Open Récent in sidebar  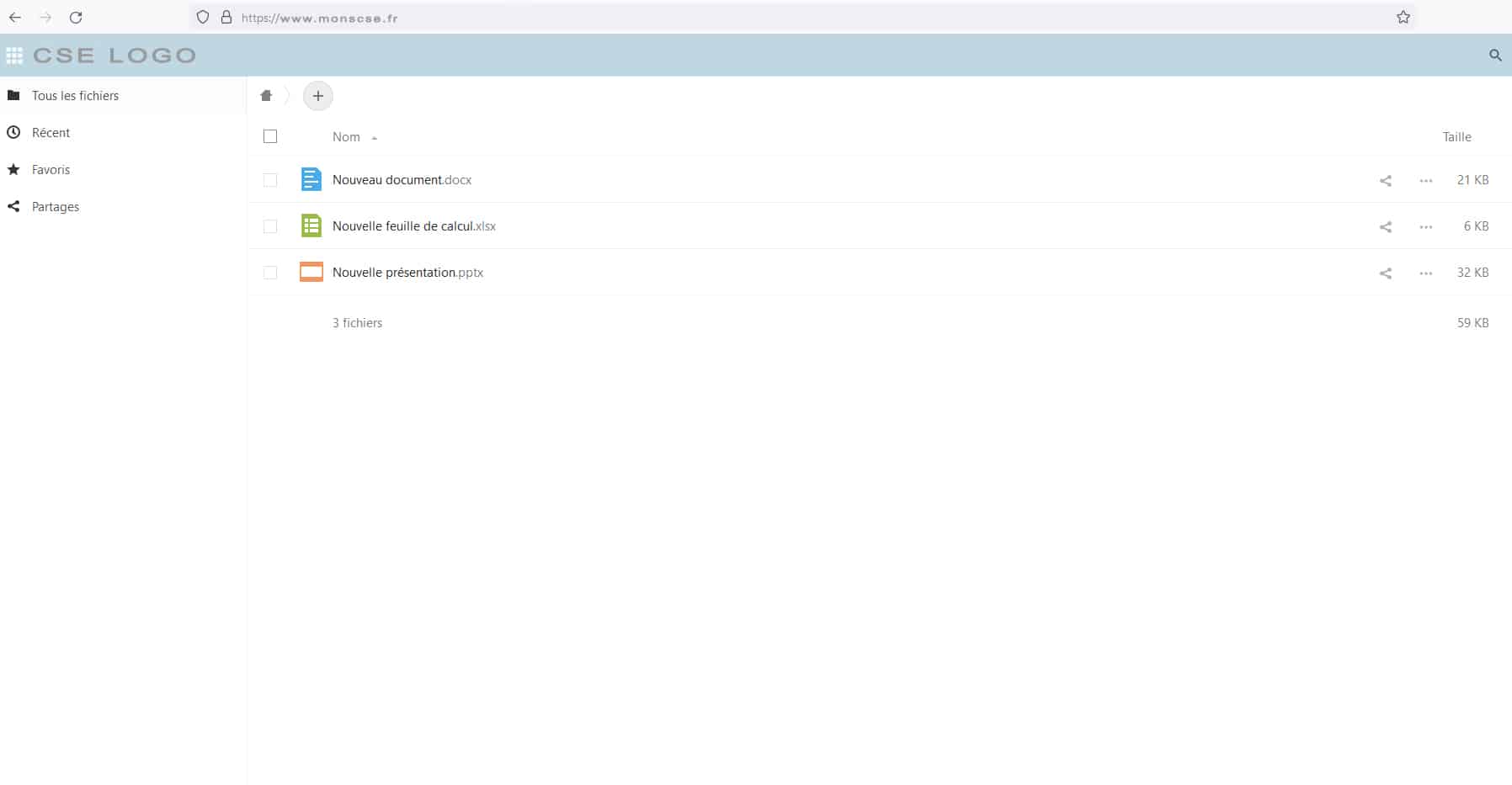123,133
